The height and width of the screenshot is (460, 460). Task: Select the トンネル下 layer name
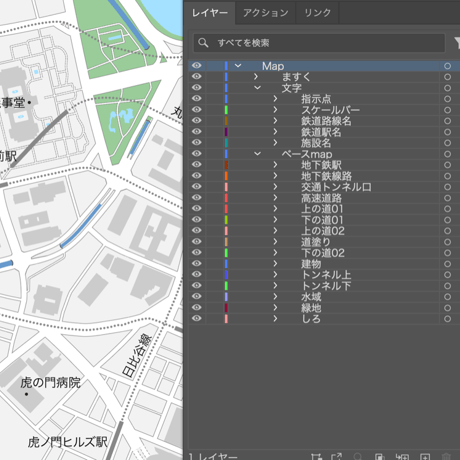(326, 286)
